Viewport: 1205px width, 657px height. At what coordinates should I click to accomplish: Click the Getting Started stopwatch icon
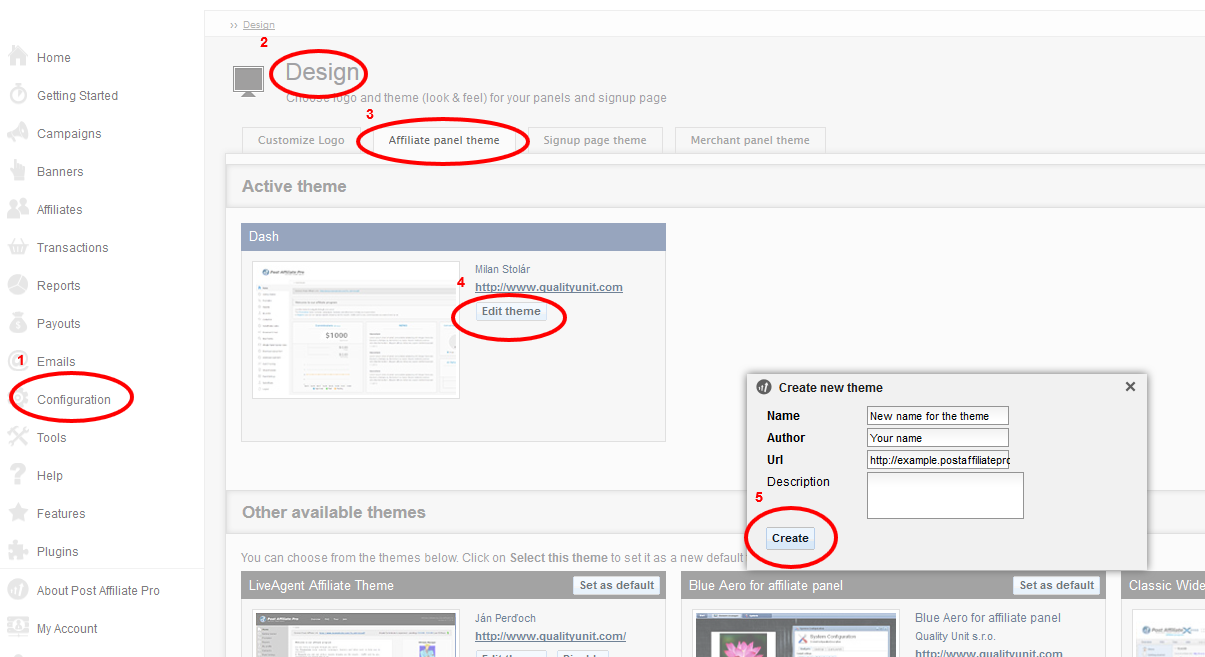[x=17, y=95]
